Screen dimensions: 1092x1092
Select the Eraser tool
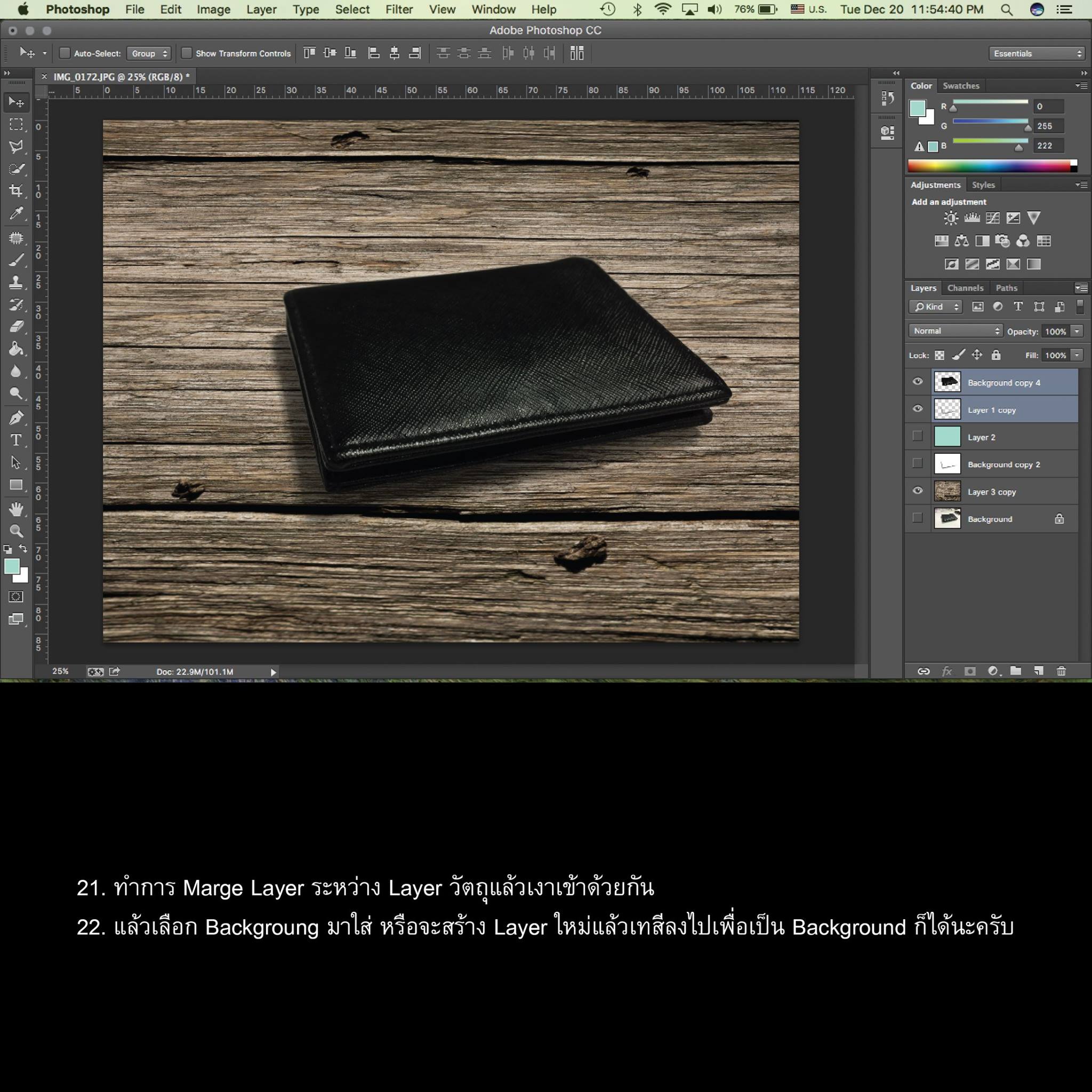(17, 327)
